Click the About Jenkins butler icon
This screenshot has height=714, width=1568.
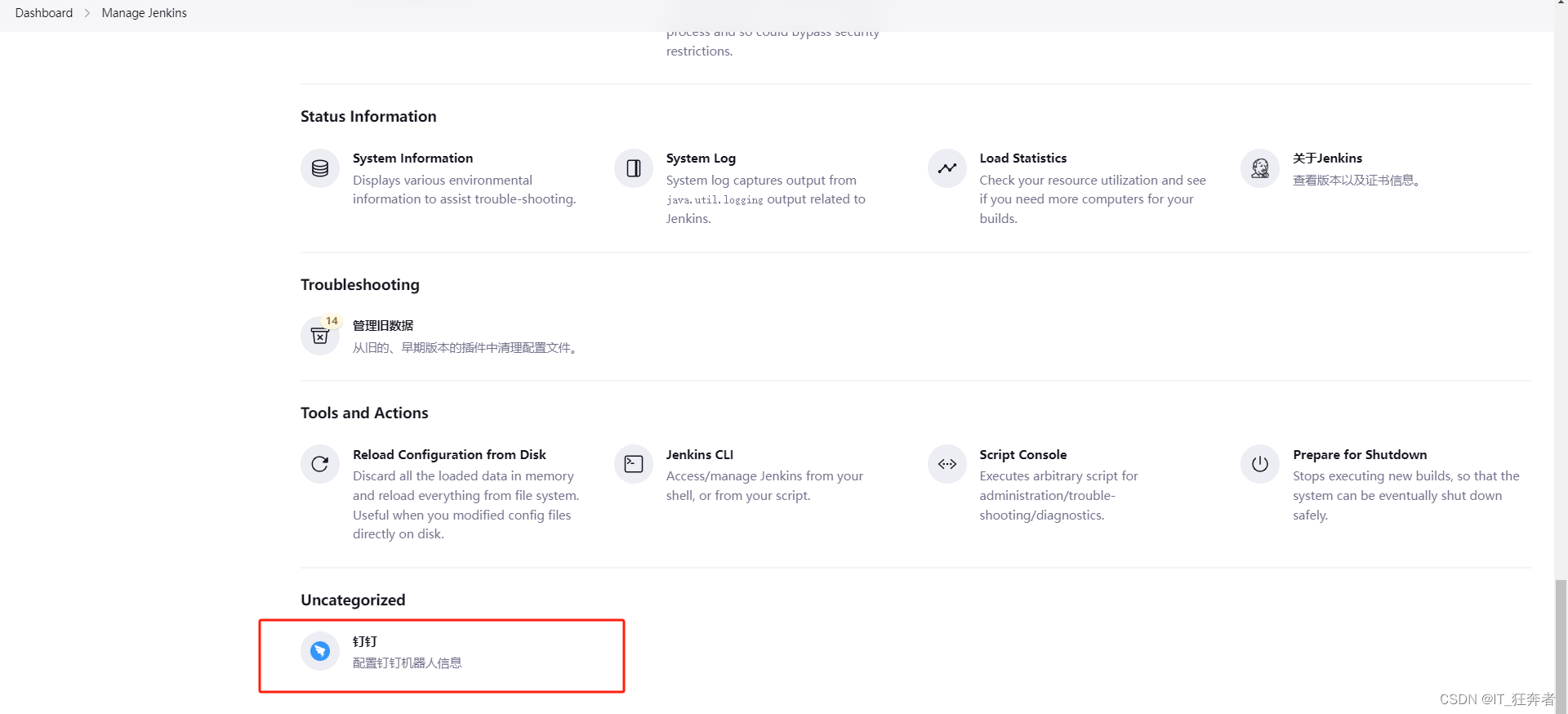(1260, 168)
